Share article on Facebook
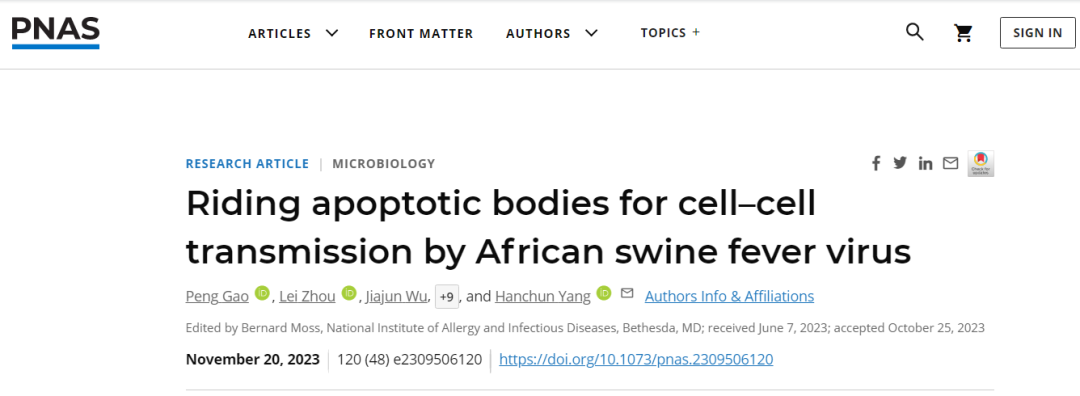 pos(876,163)
